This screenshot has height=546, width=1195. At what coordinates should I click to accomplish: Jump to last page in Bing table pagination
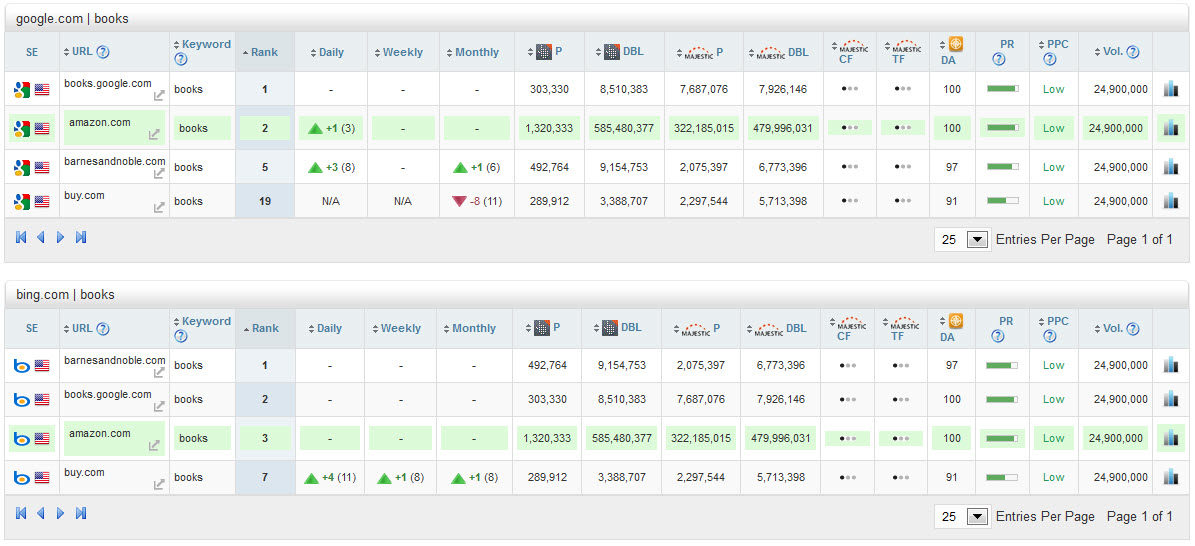pyautogui.click(x=81, y=514)
